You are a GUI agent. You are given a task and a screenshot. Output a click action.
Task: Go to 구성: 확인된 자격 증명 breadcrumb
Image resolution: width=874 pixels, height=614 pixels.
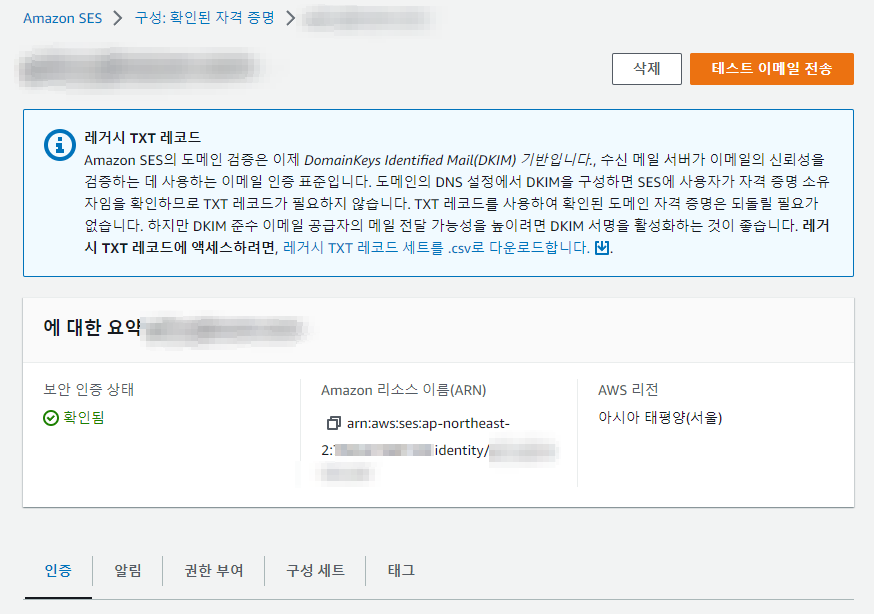coord(205,18)
